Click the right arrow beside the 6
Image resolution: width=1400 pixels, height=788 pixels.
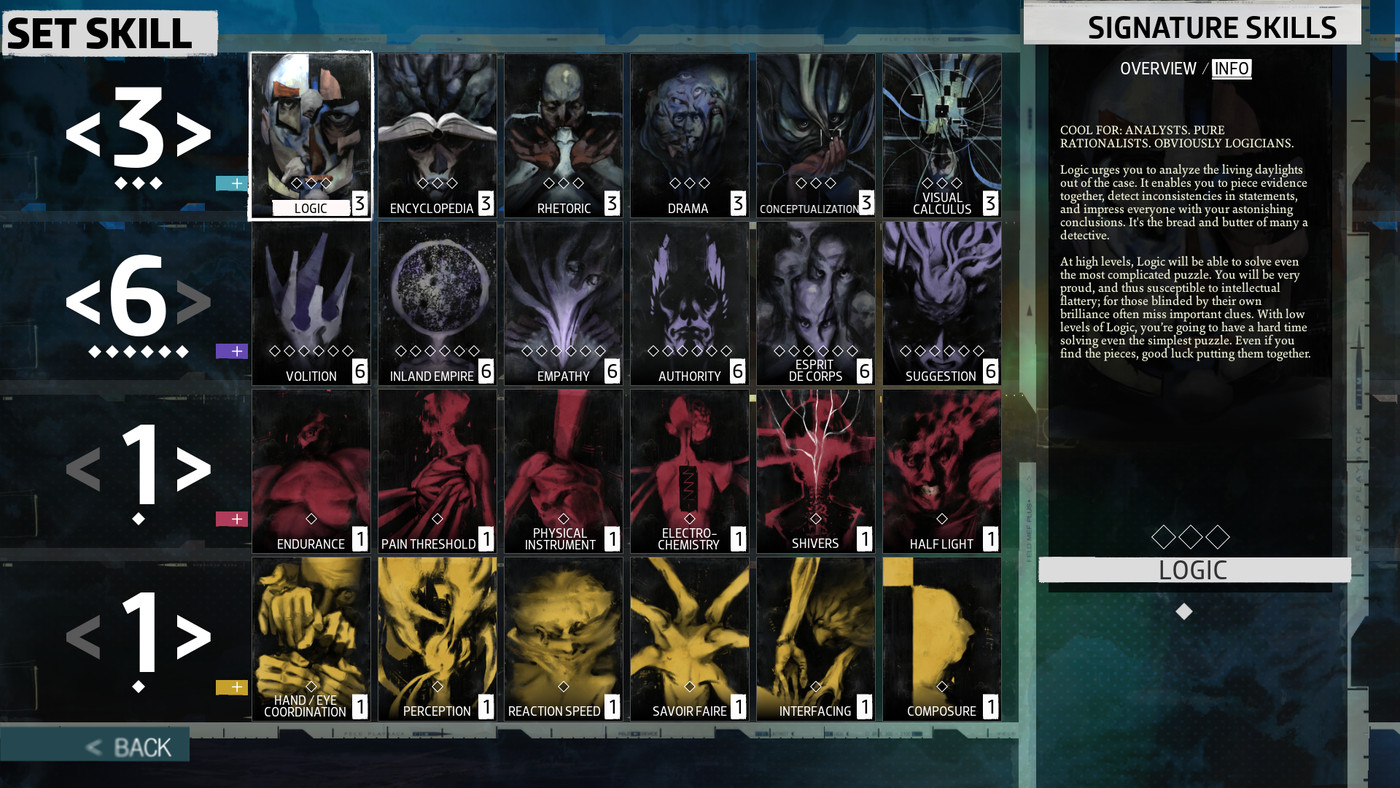194,301
